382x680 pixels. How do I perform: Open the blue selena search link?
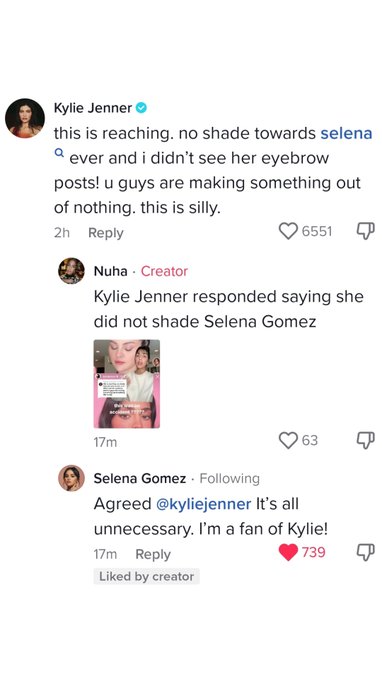[x=346, y=133]
